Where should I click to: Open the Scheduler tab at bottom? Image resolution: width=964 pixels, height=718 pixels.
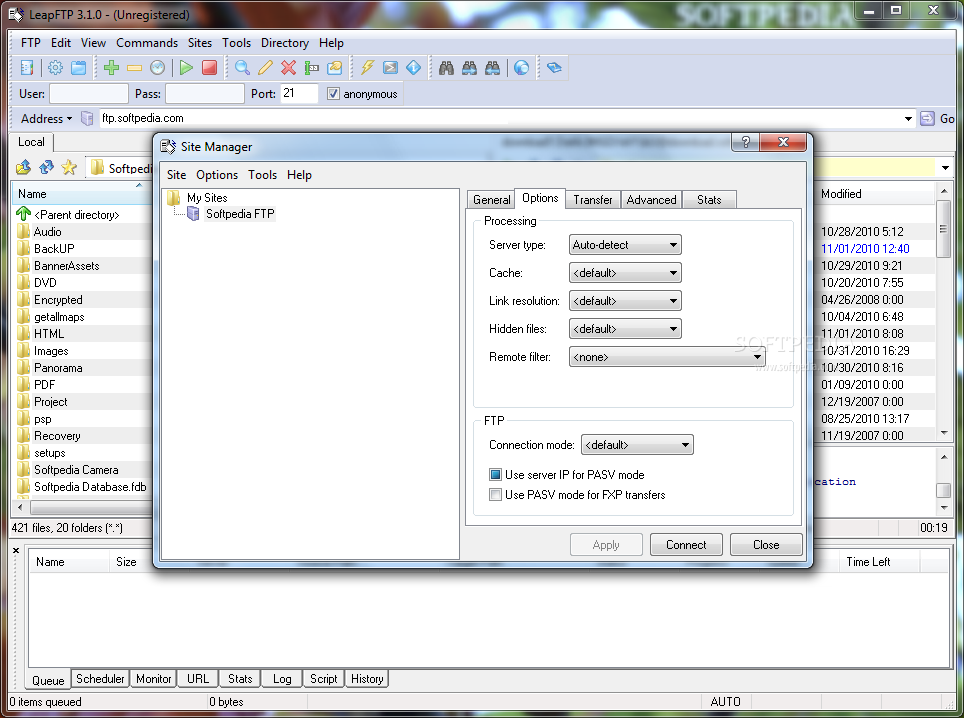pos(100,679)
